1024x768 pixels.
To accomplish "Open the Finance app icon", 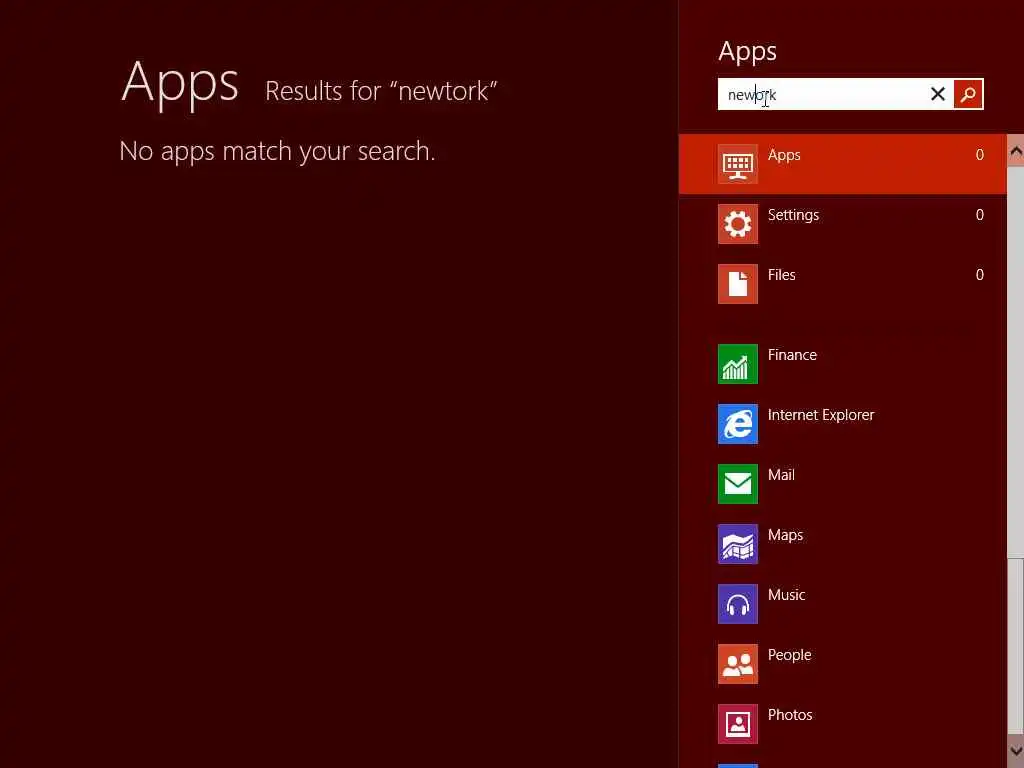I will tap(737, 364).
